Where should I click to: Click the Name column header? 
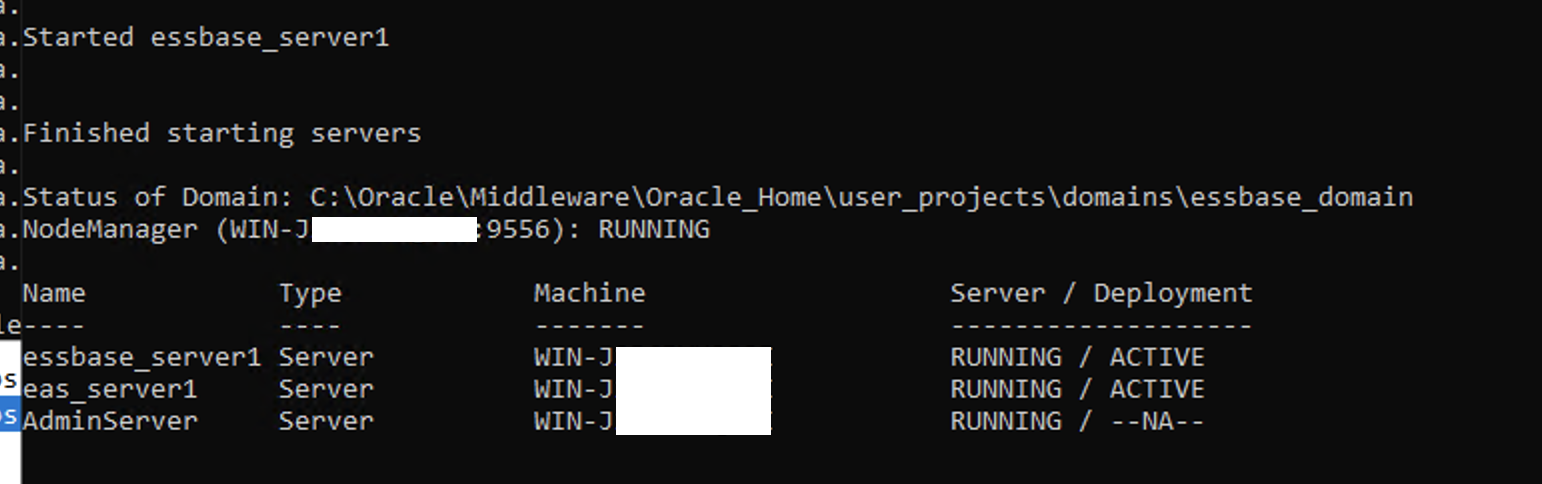(54, 293)
